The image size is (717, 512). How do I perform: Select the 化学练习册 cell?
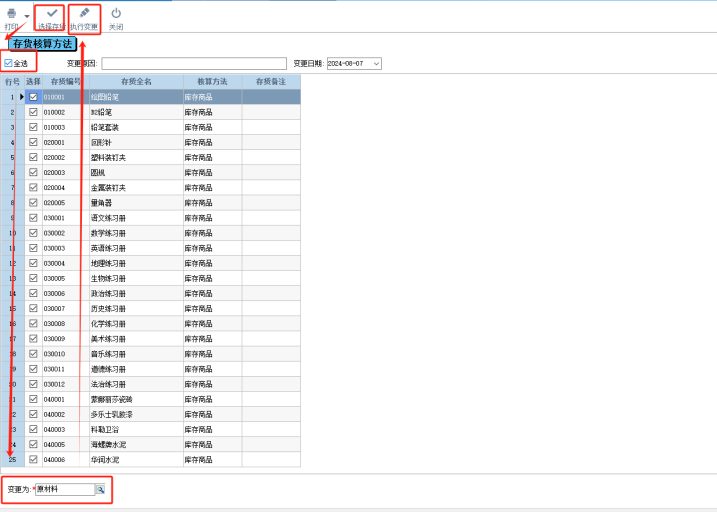point(136,323)
